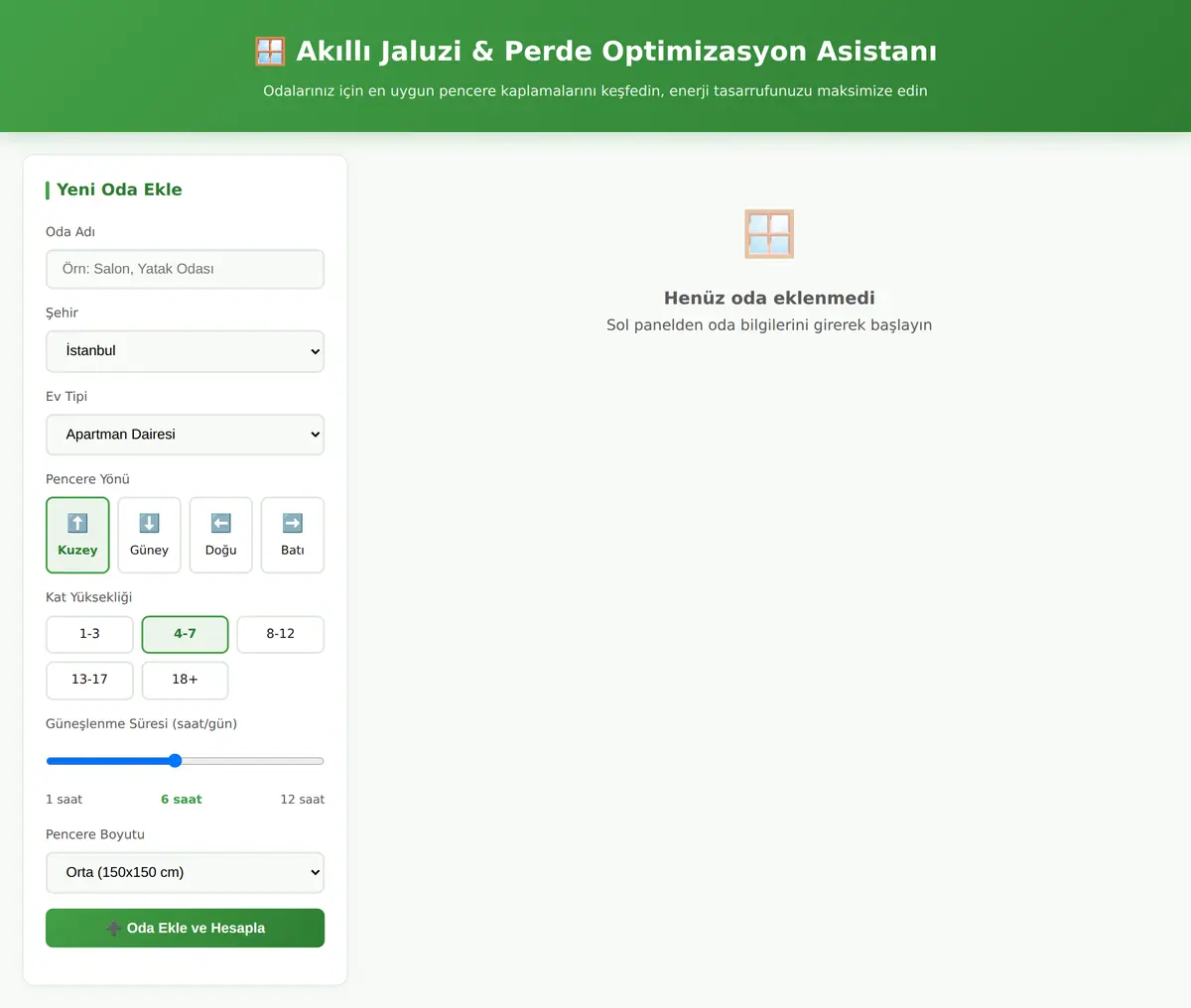1191x1008 pixels.
Task: Click the 'Kat Yüksekliği' label
Action: click(x=88, y=597)
